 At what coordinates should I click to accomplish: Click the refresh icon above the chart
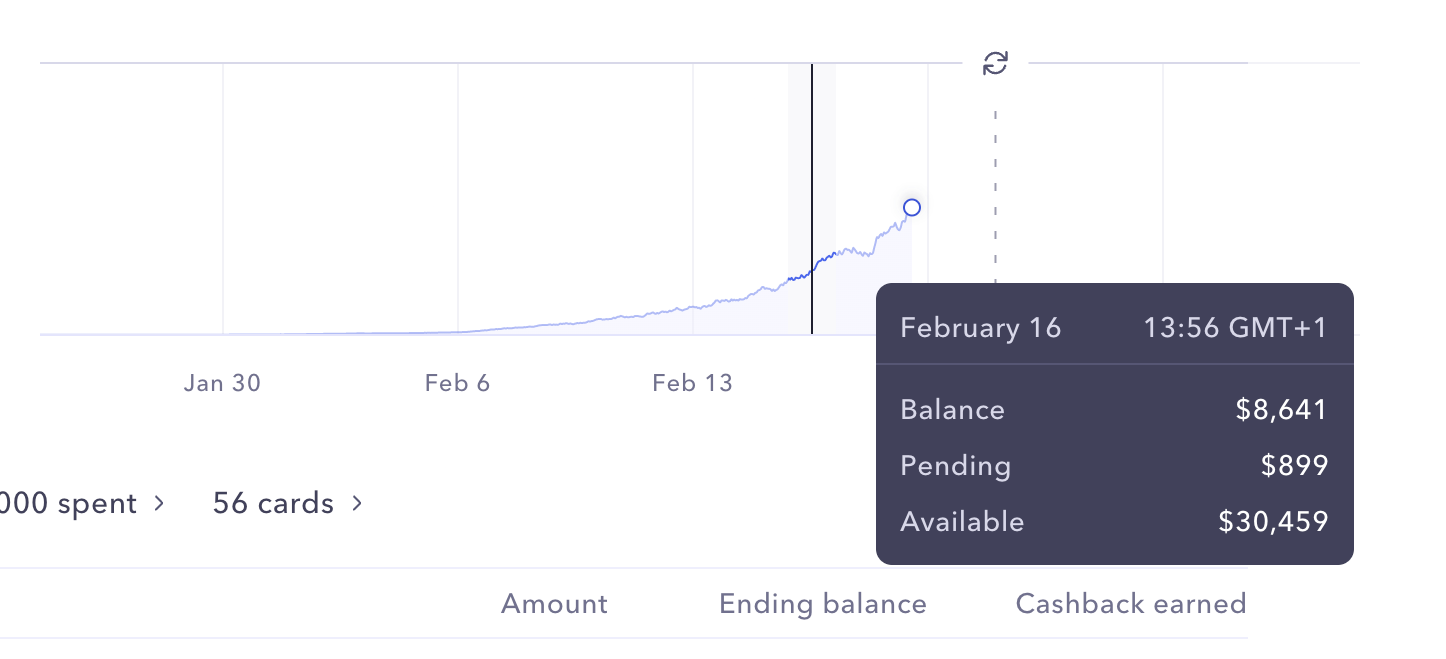tap(995, 64)
